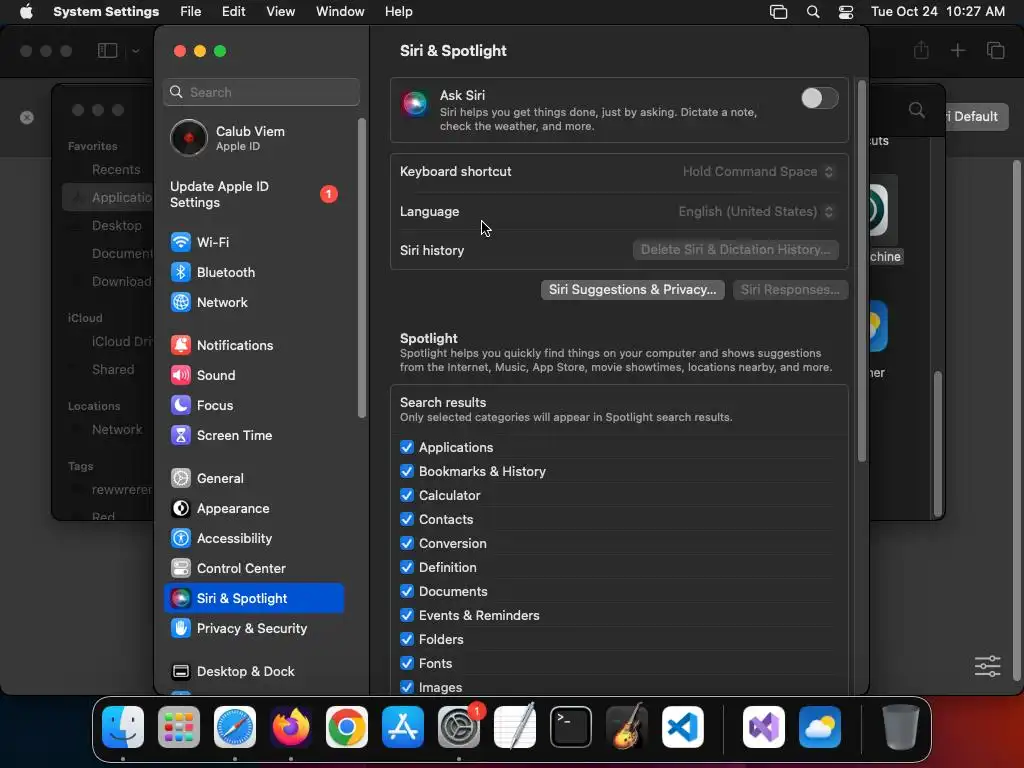Open Spotlight search in menu bar
This screenshot has width=1024, height=768.
(813, 12)
